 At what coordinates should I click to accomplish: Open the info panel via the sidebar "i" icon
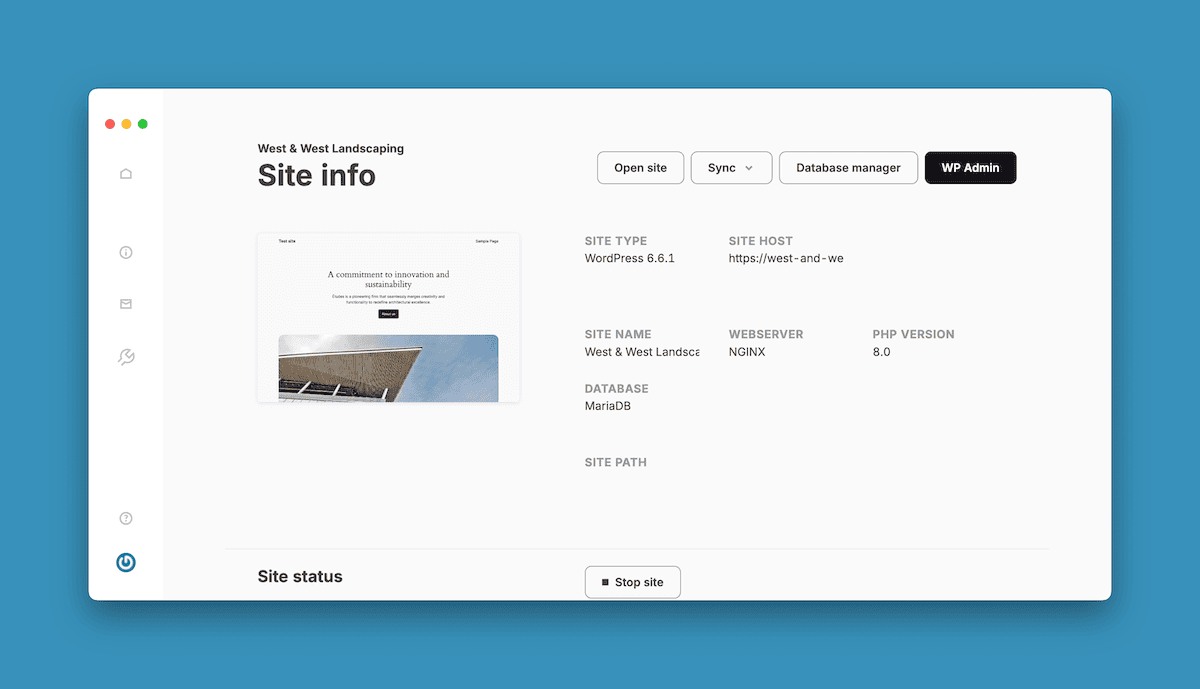(x=126, y=252)
